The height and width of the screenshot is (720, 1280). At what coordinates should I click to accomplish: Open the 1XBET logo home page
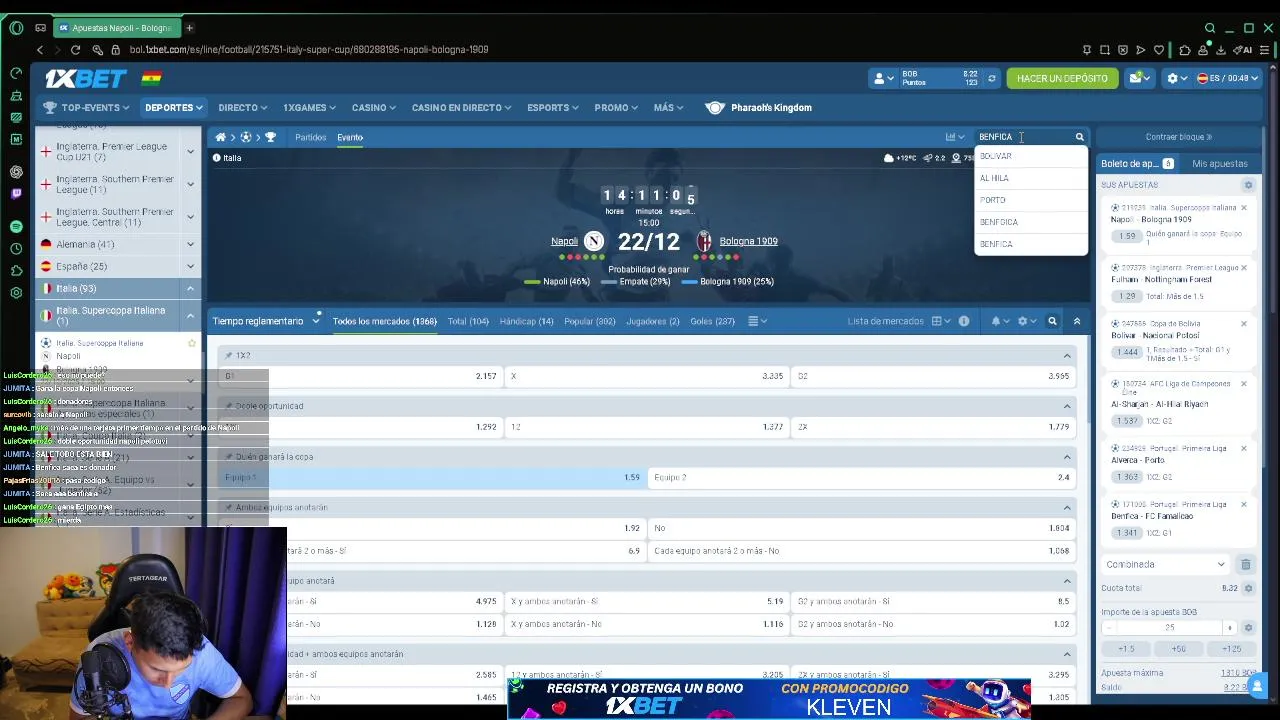85,78
